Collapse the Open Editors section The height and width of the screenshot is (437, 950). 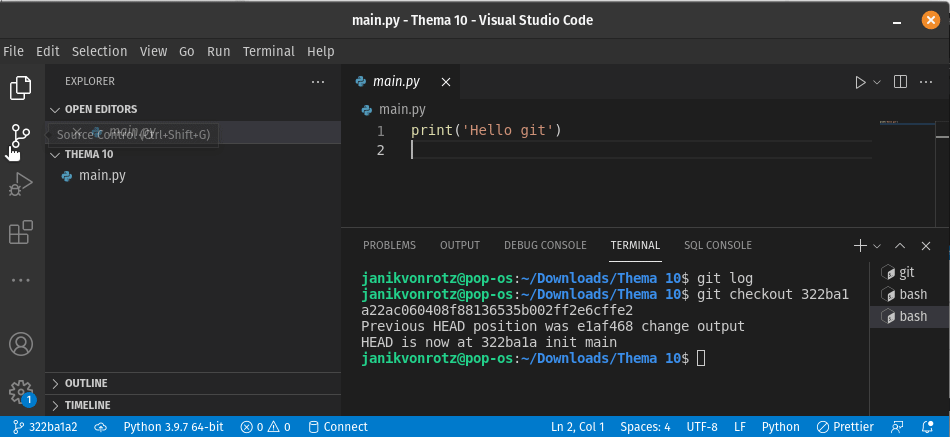(193, 110)
